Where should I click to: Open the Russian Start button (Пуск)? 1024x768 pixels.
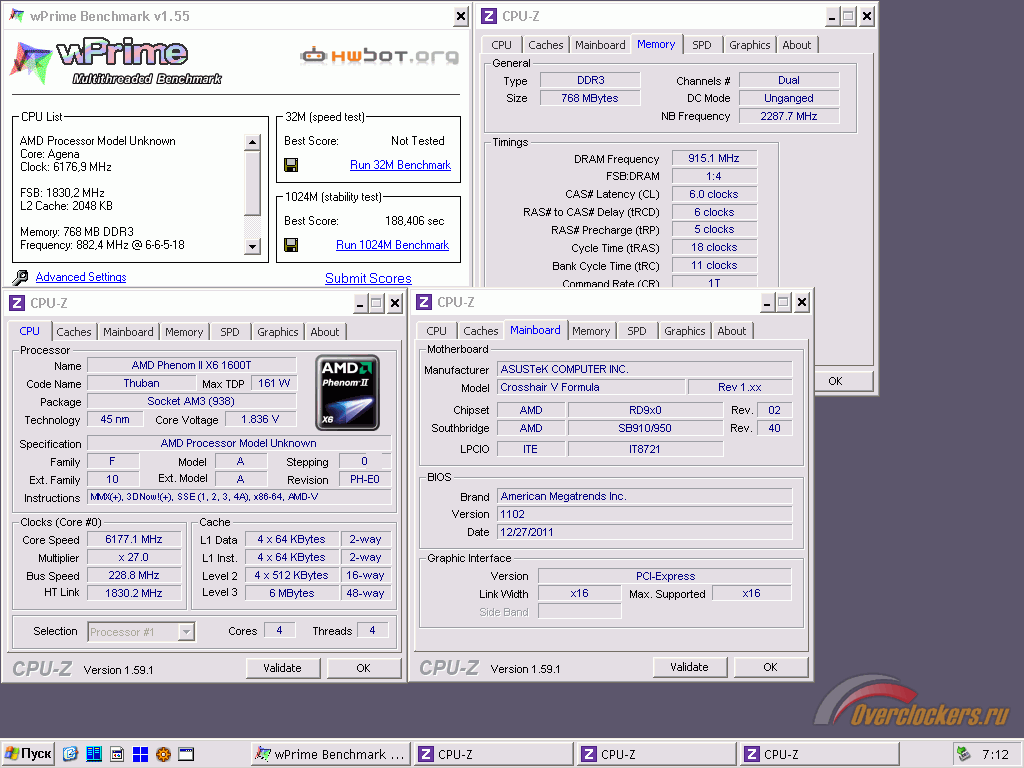pos(28,754)
